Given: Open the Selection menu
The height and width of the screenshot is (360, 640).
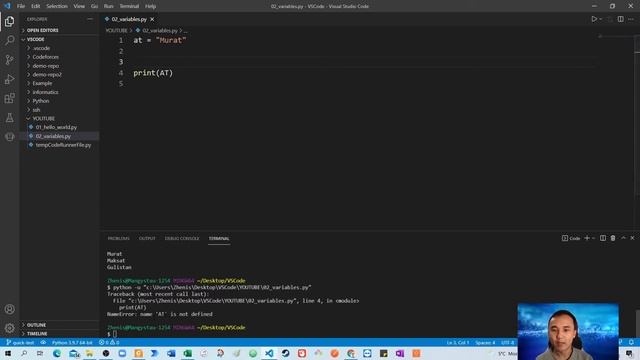Looking at the screenshot, I should tap(57, 6).
